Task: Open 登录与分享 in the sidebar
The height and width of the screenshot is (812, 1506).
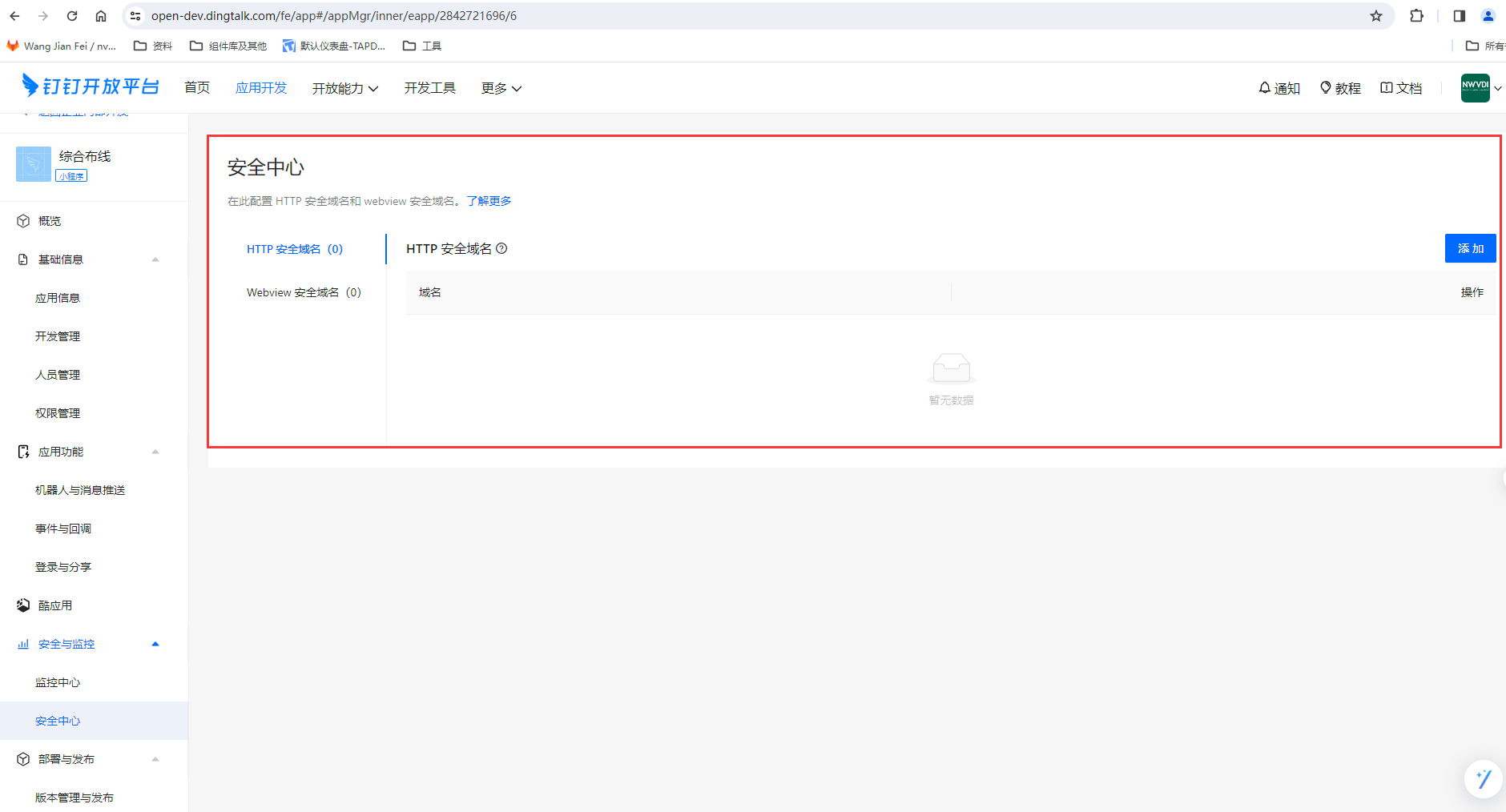Action: point(63,567)
